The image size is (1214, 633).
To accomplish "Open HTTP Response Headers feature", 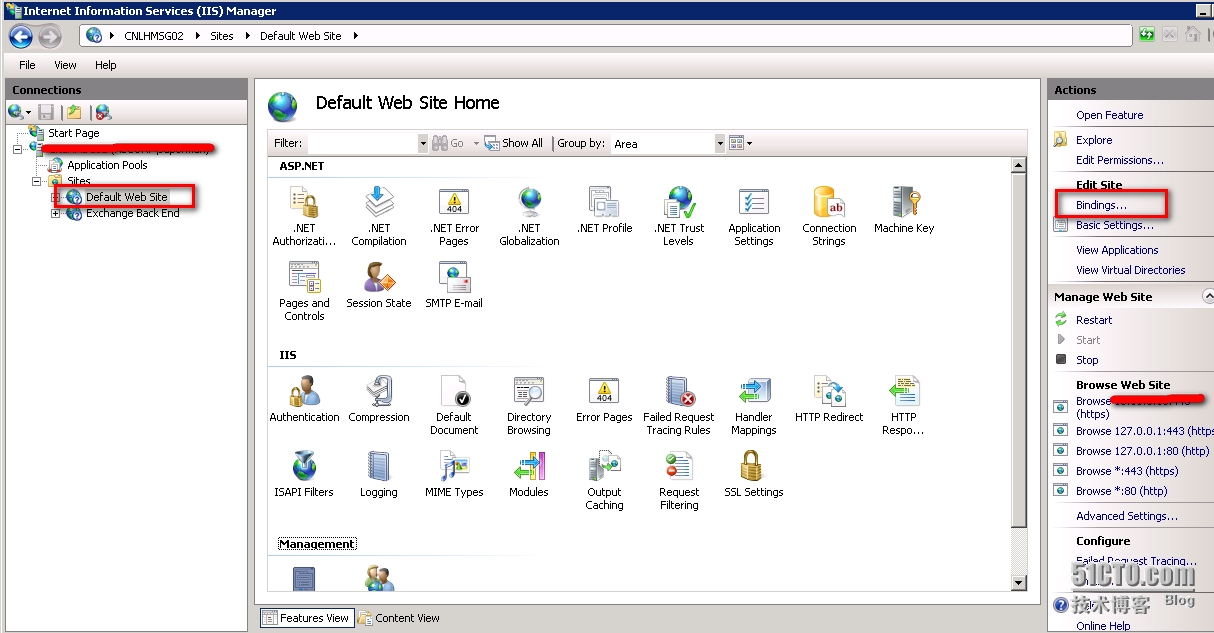I will tap(904, 405).
